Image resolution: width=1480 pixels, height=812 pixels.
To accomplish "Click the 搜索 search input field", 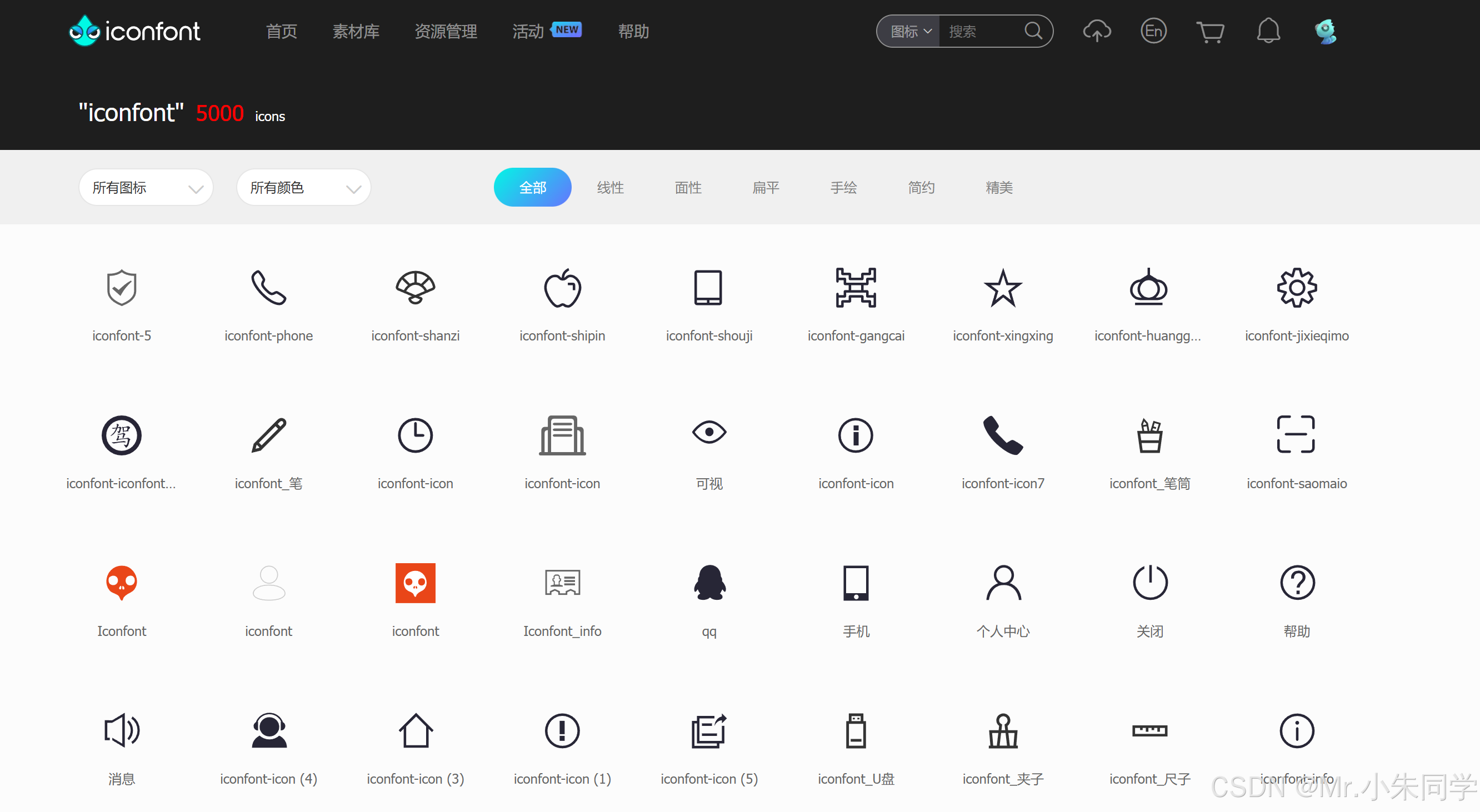I will tap(981, 32).
